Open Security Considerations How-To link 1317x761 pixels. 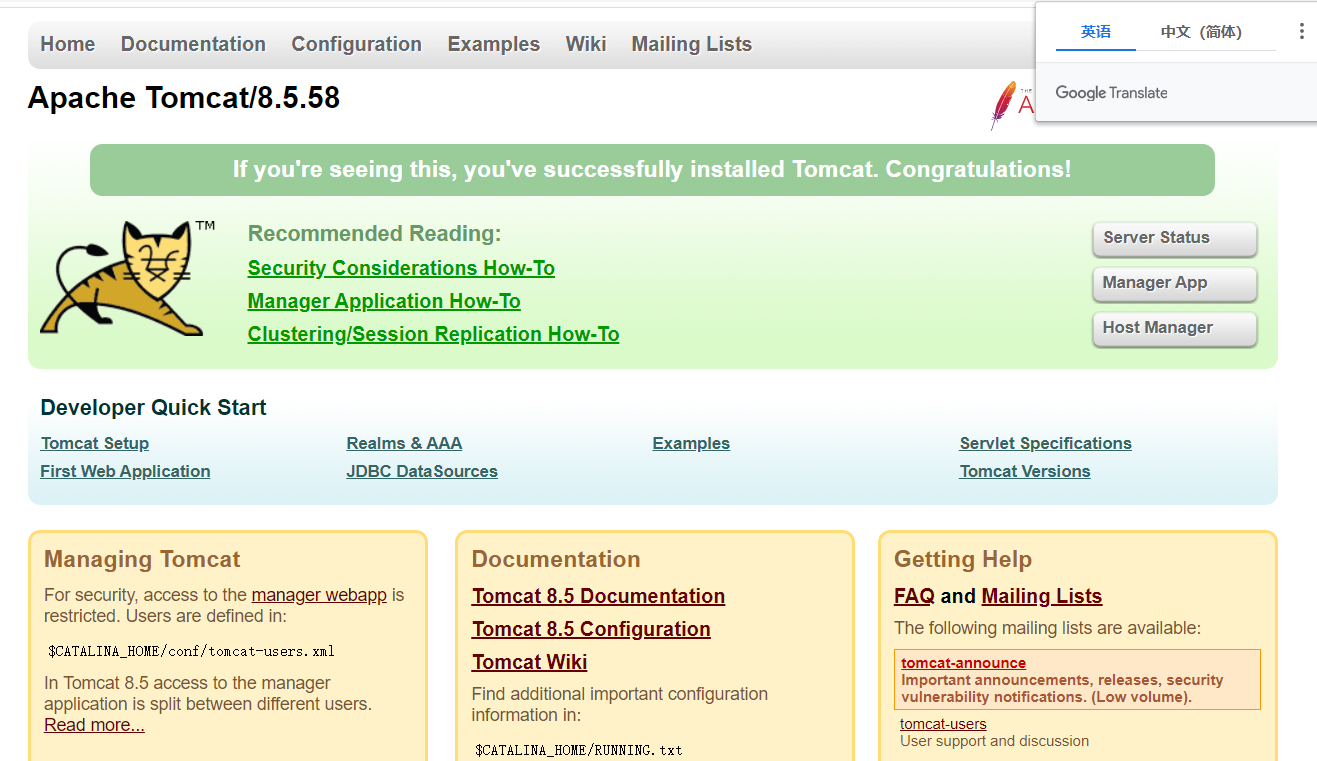pyautogui.click(x=401, y=268)
